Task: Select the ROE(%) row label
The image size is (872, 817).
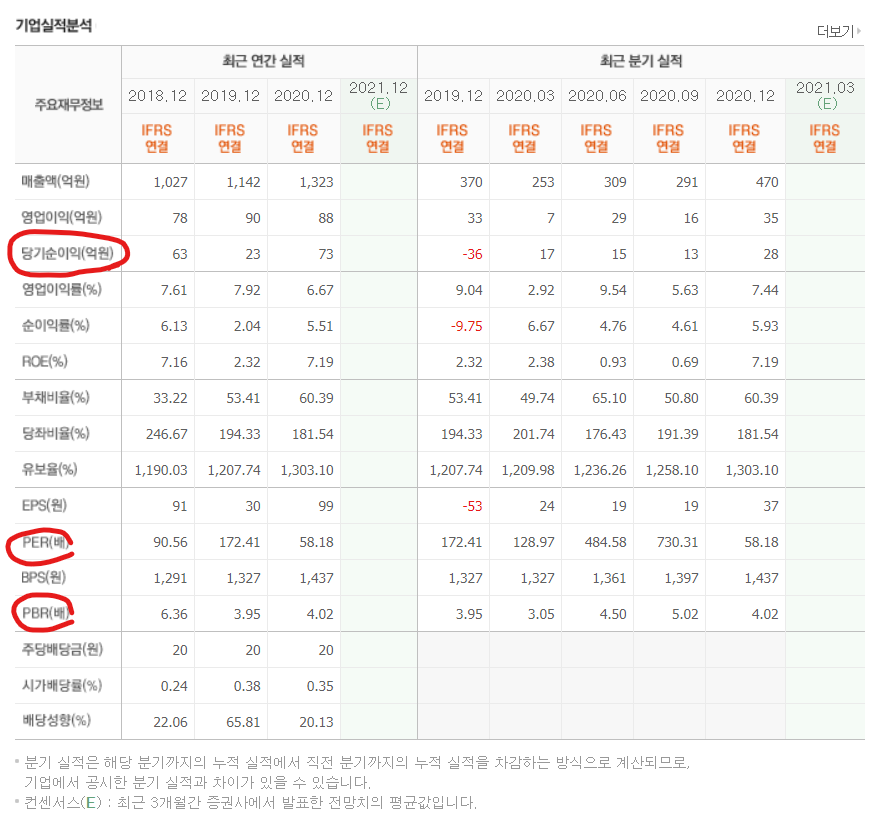Action: (44, 362)
